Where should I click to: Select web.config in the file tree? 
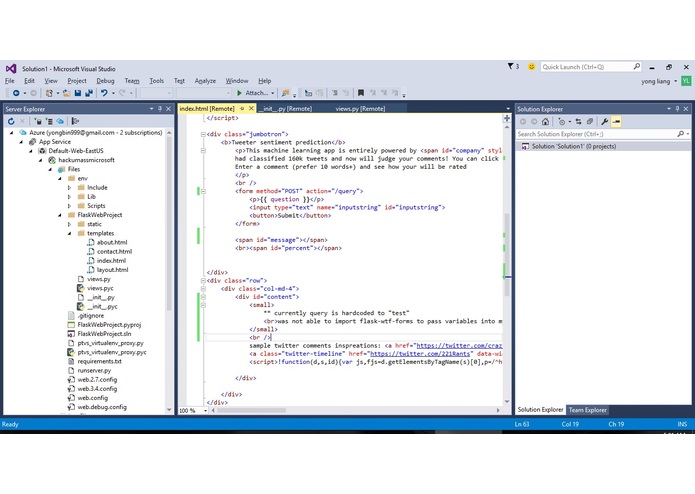92,398
